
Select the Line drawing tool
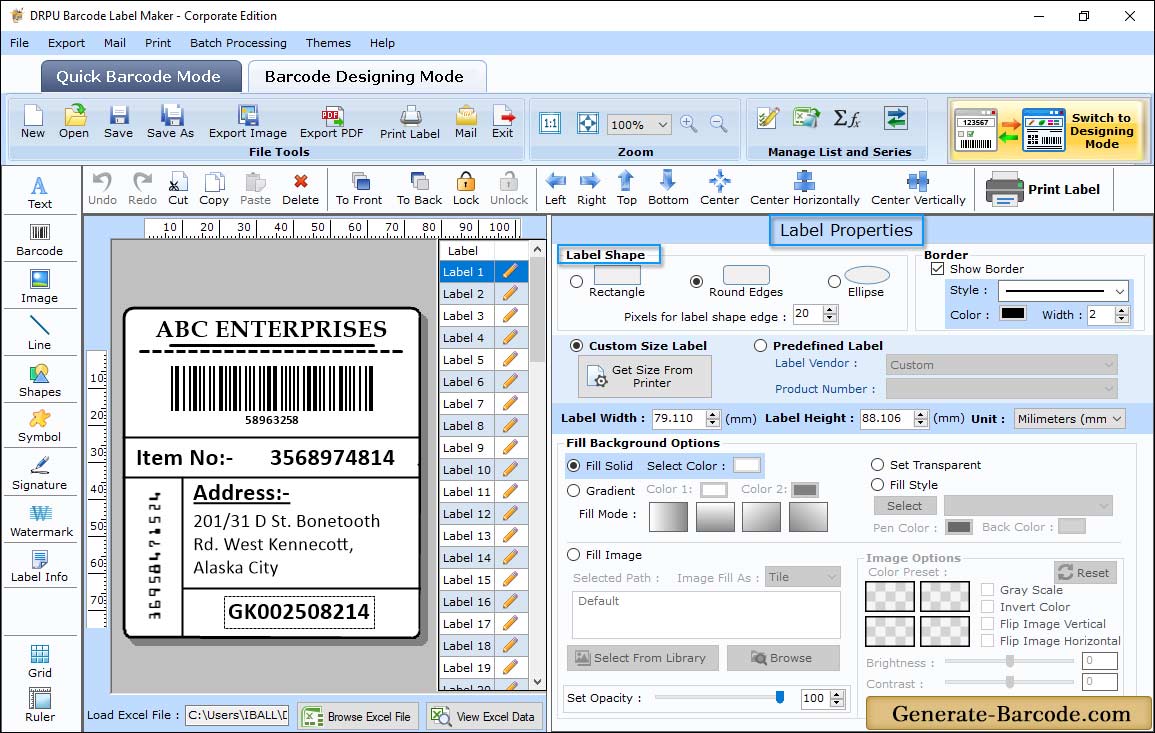(x=40, y=333)
